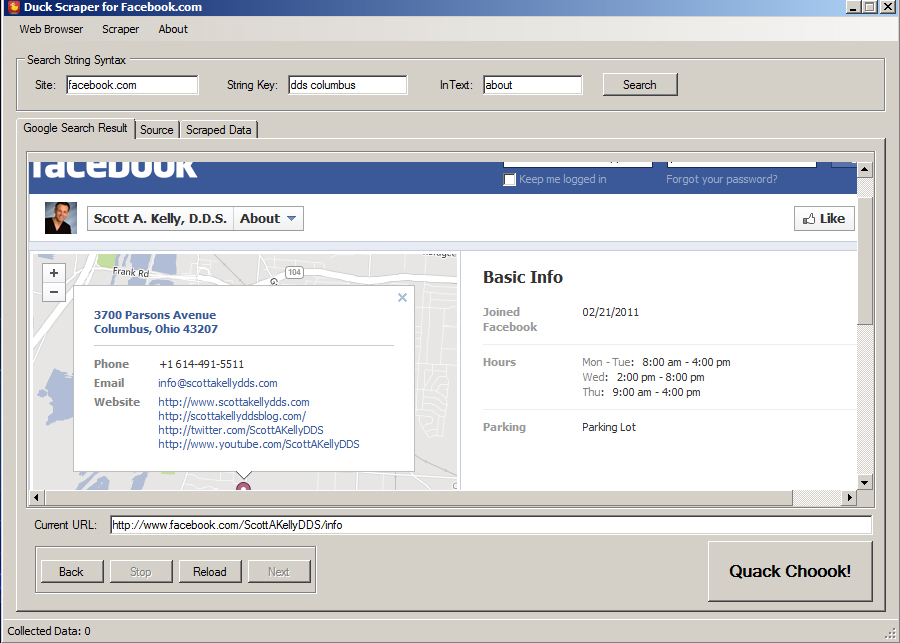The height and width of the screenshot is (643, 900).
Task: Click the Back button
Action: coord(72,572)
